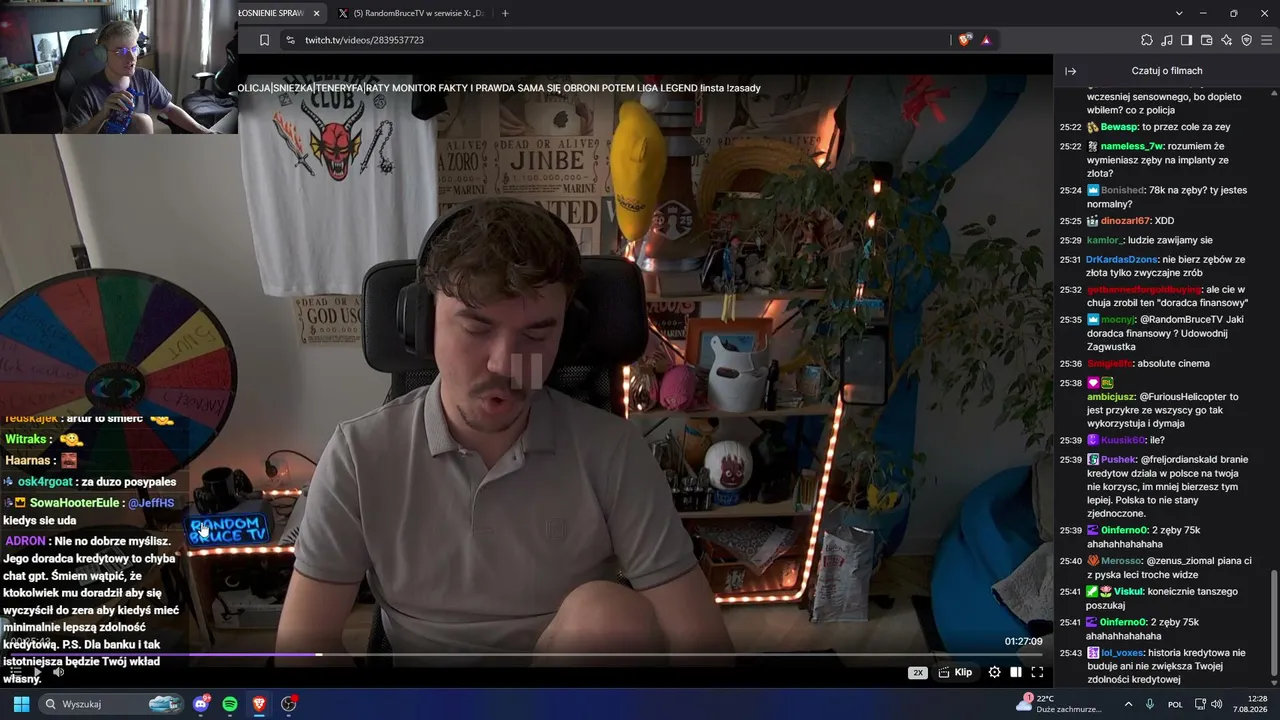Screen dimensions: 1280x720
Task: Open the browser extensions puzzle icon
Action: pyautogui.click(x=1147, y=40)
